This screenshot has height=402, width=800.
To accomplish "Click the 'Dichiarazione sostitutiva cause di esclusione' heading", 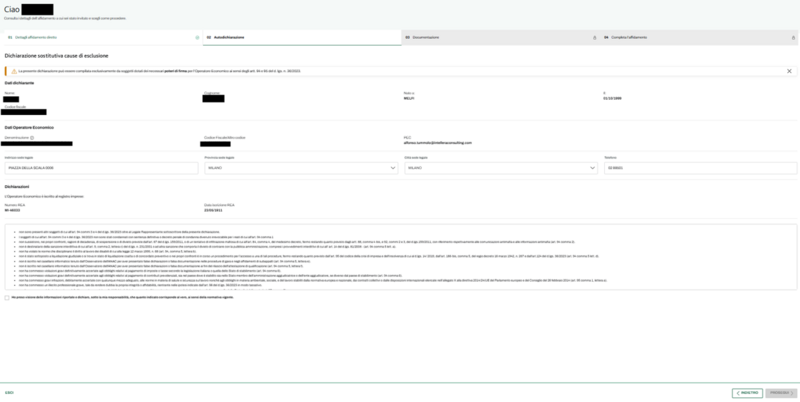I will [x=56, y=56].
